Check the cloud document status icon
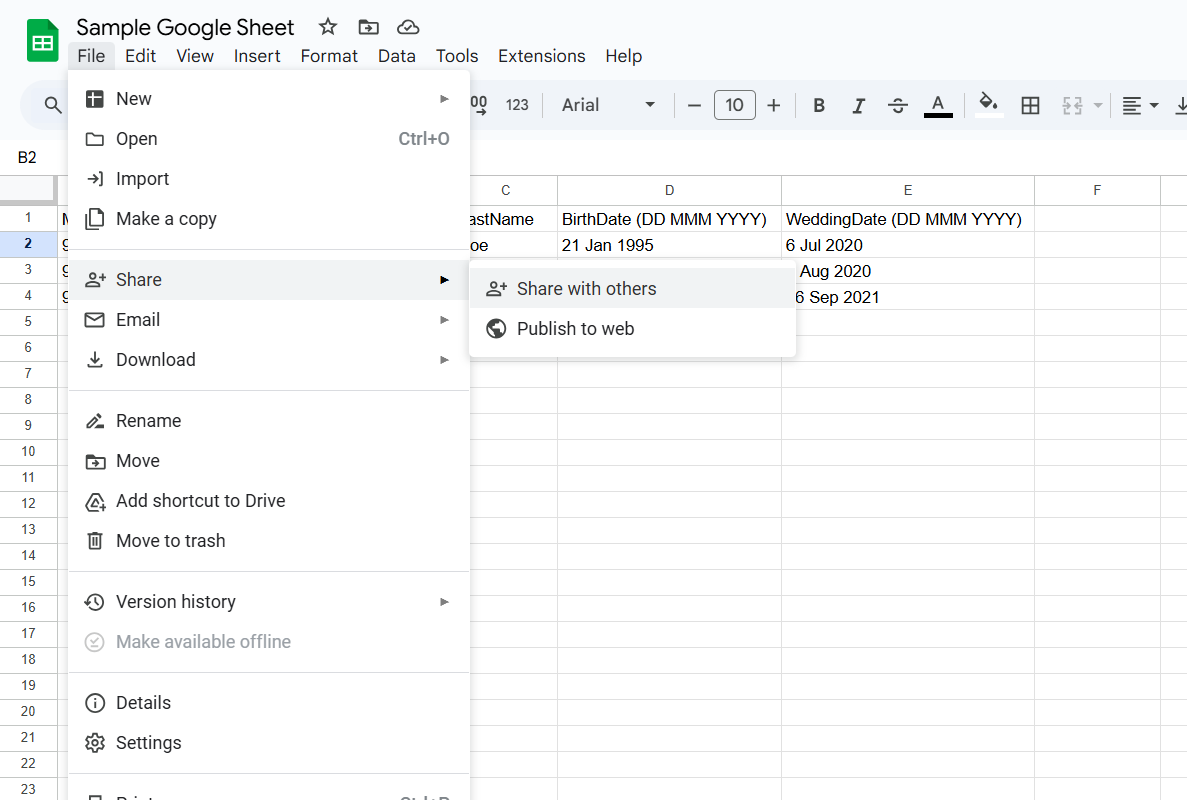The height and width of the screenshot is (800, 1187). click(408, 27)
